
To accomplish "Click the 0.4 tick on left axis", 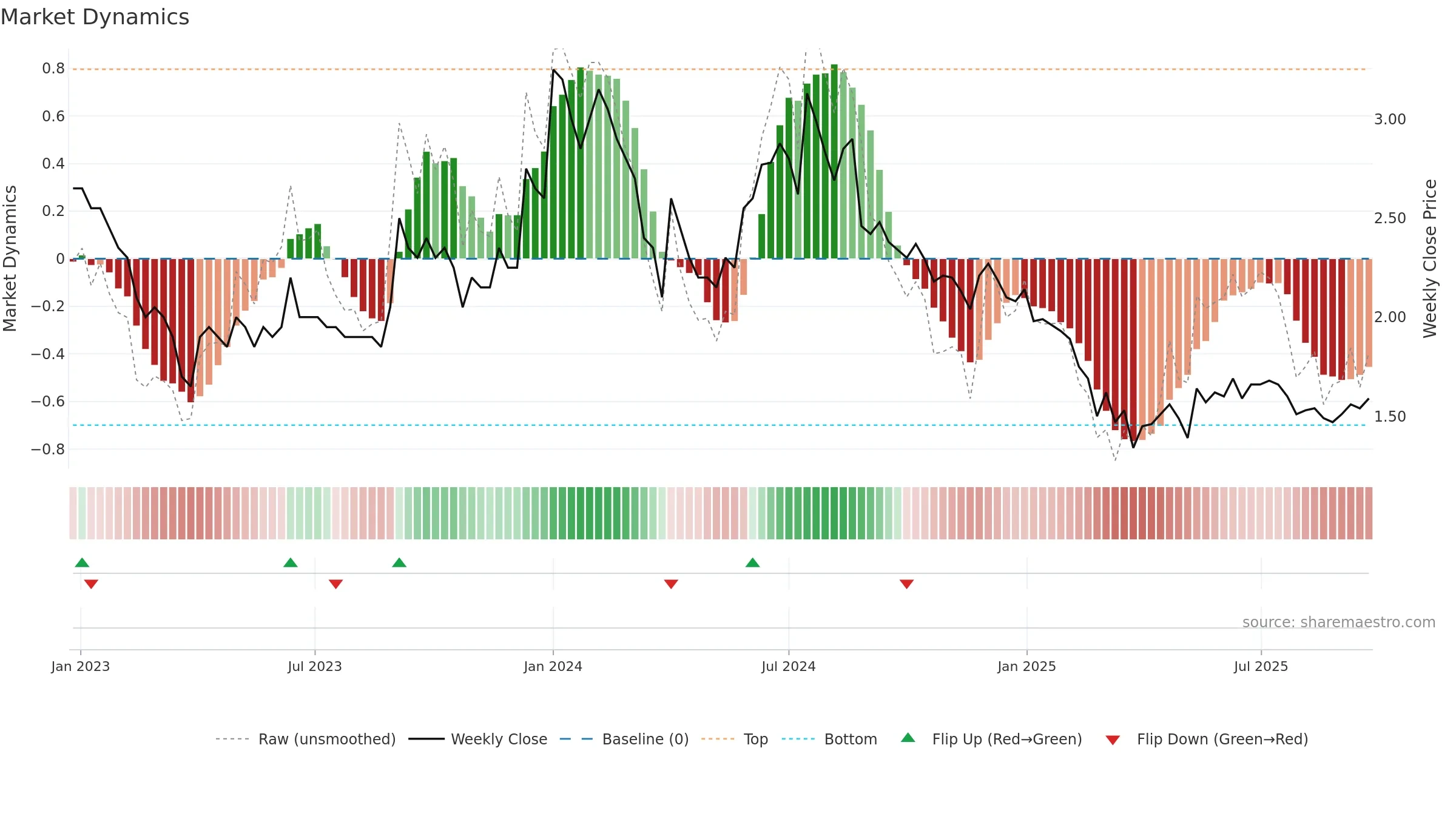I will [x=53, y=163].
